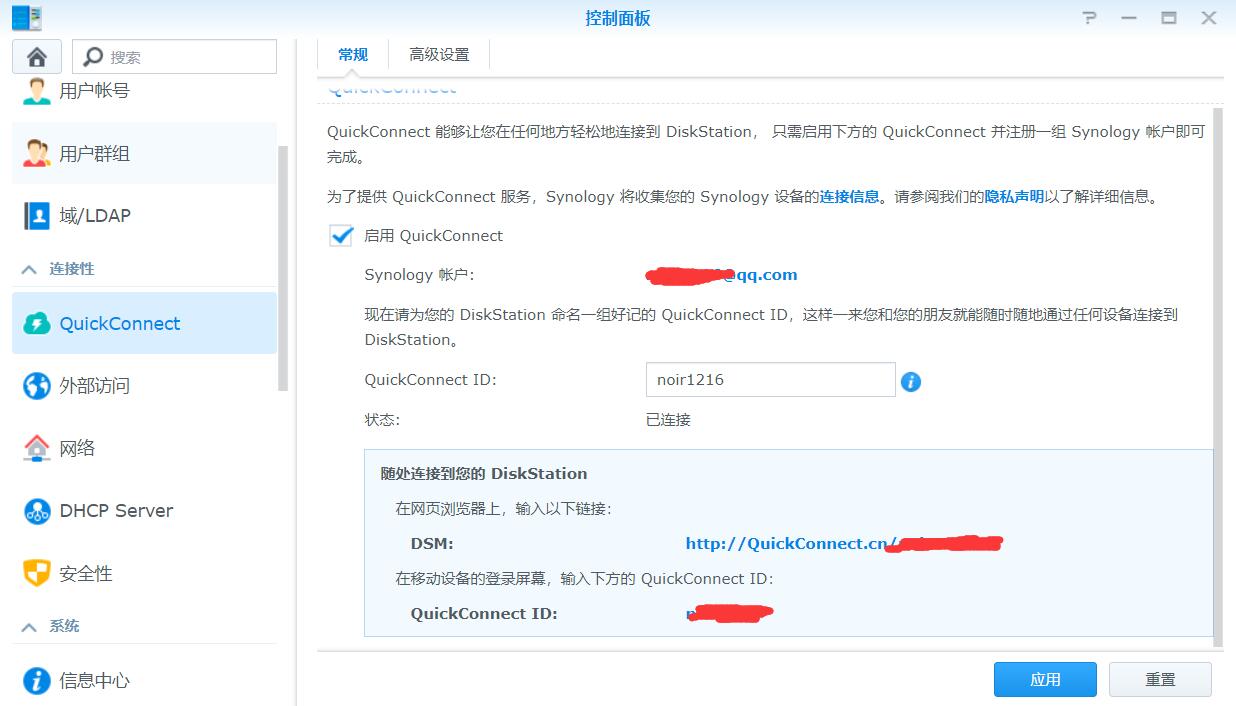Click the 网络 house network icon
Image resolution: width=1236 pixels, height=706 pixels.
click(x=37, y=448)
